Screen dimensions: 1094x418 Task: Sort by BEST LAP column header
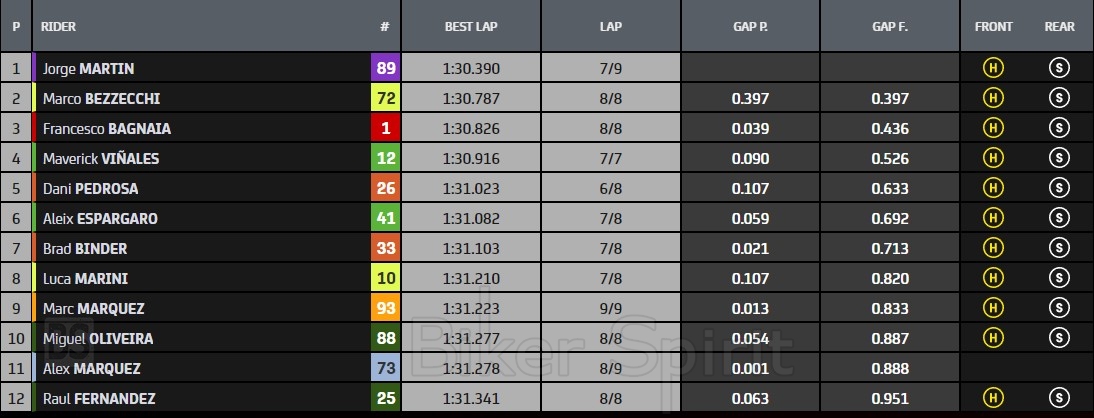pos(471,27)
